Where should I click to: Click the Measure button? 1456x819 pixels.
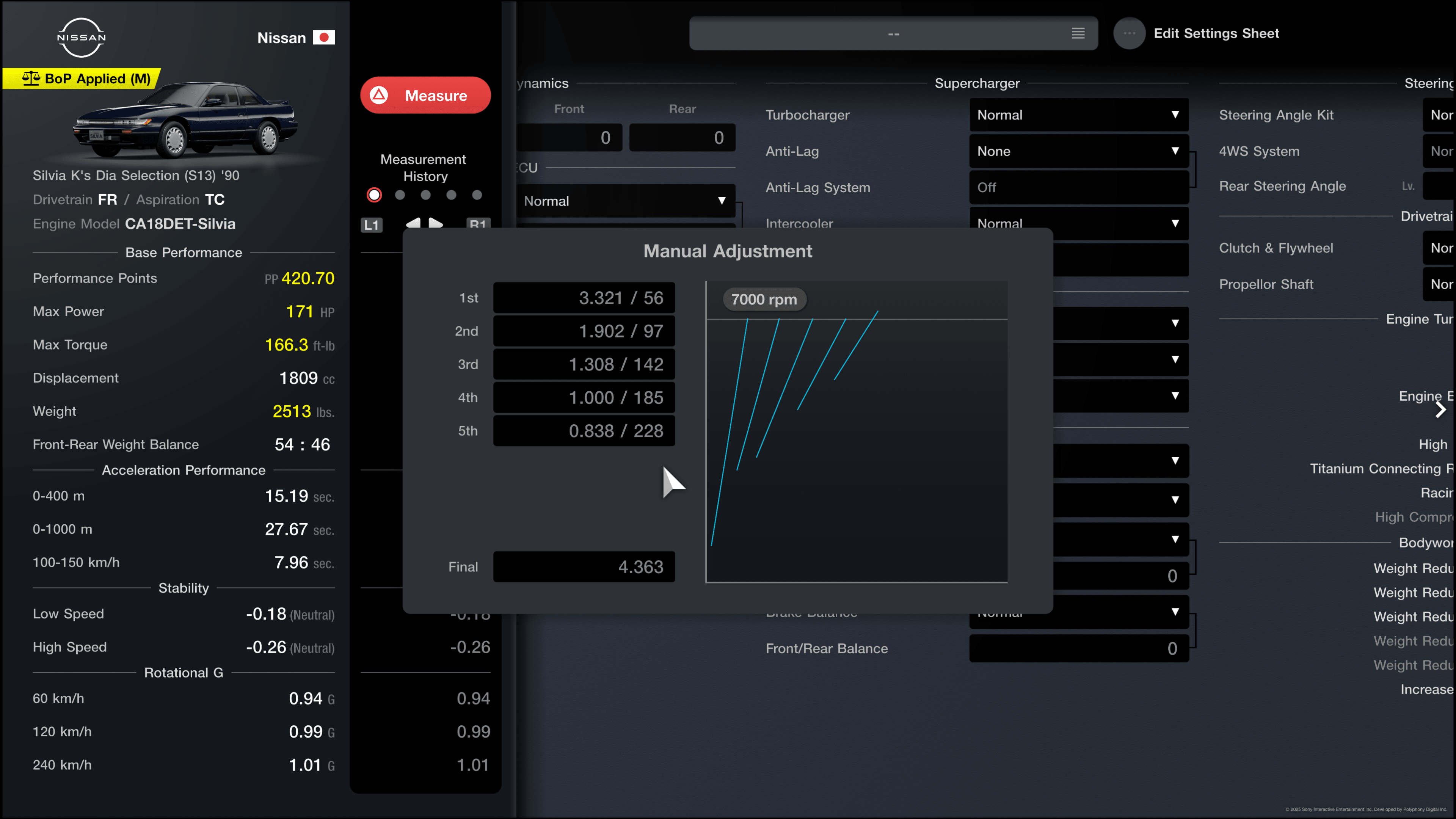425,95
